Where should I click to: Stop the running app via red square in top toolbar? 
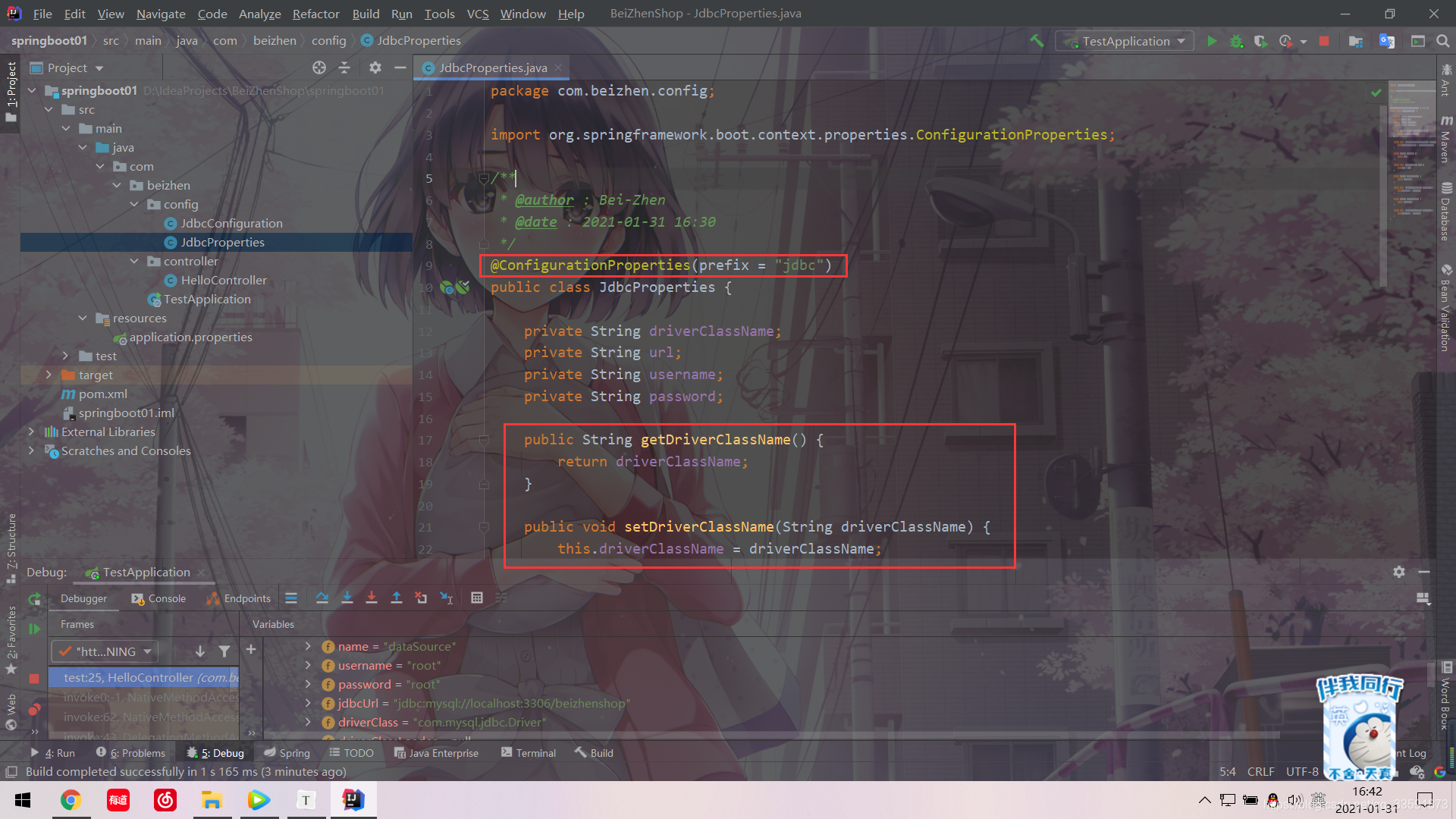pos(1324,41)
